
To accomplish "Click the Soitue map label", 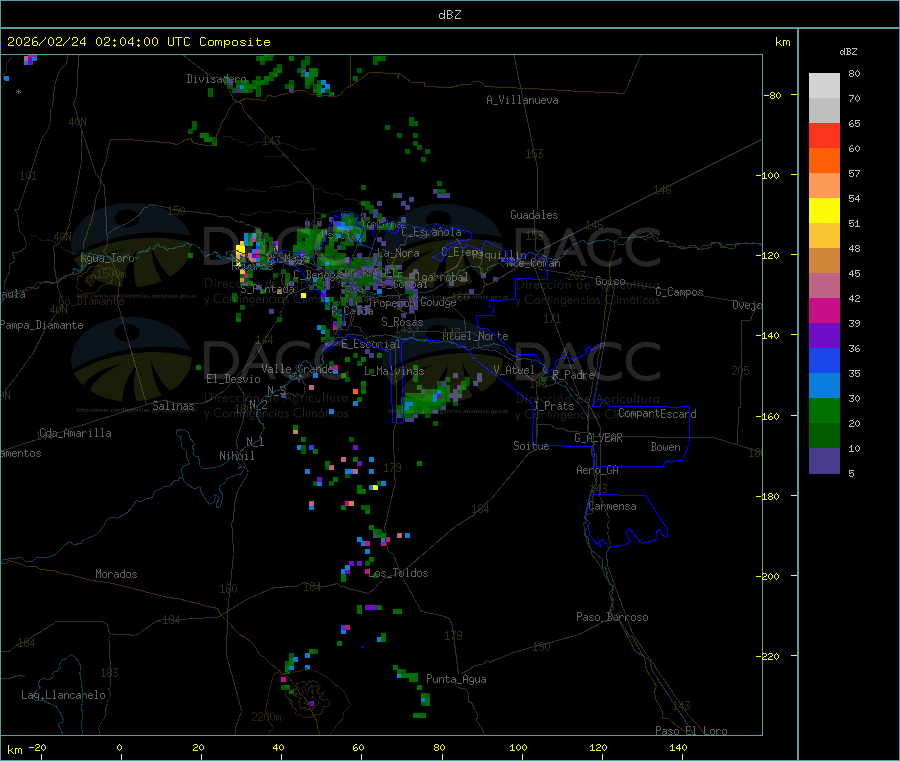I will (x=532, y=446).
